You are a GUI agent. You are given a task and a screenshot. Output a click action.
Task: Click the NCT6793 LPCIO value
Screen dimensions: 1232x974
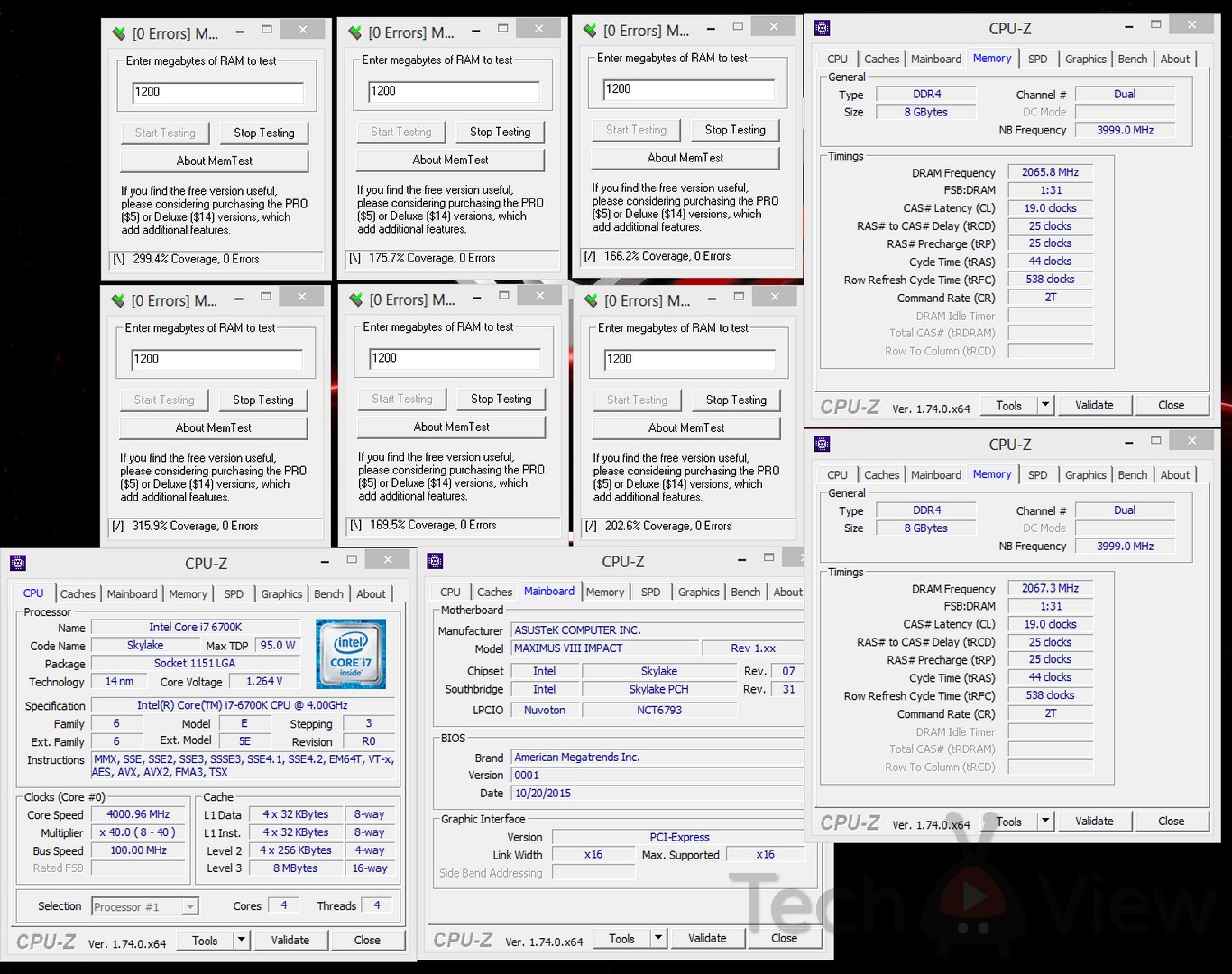click(659, 710)
